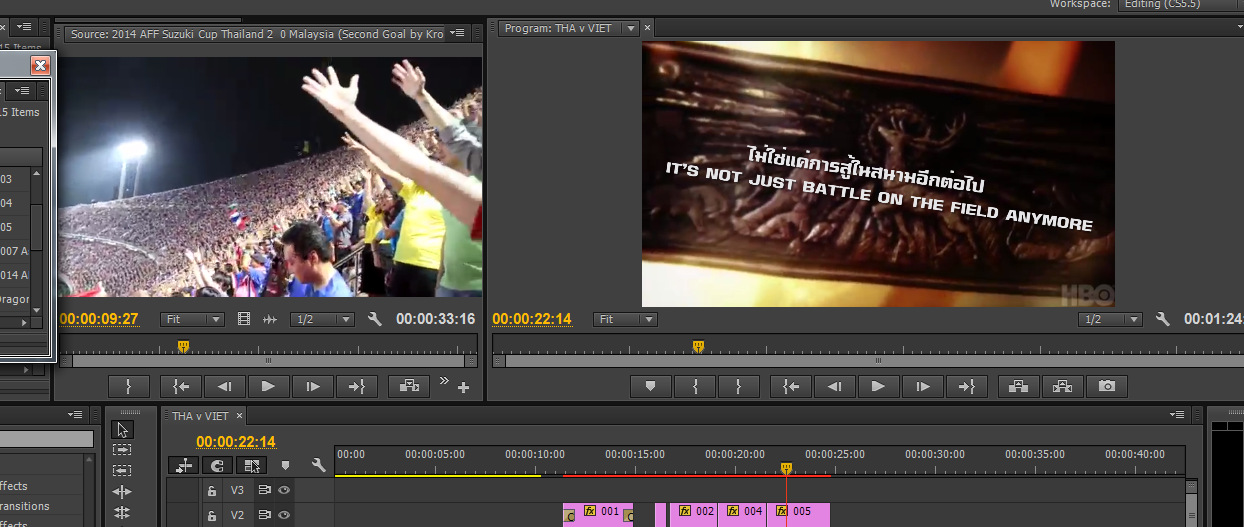Open the Source monitor button editor plus icon
Viewport: 1244px width, 527px height.
tap(463, 388)
